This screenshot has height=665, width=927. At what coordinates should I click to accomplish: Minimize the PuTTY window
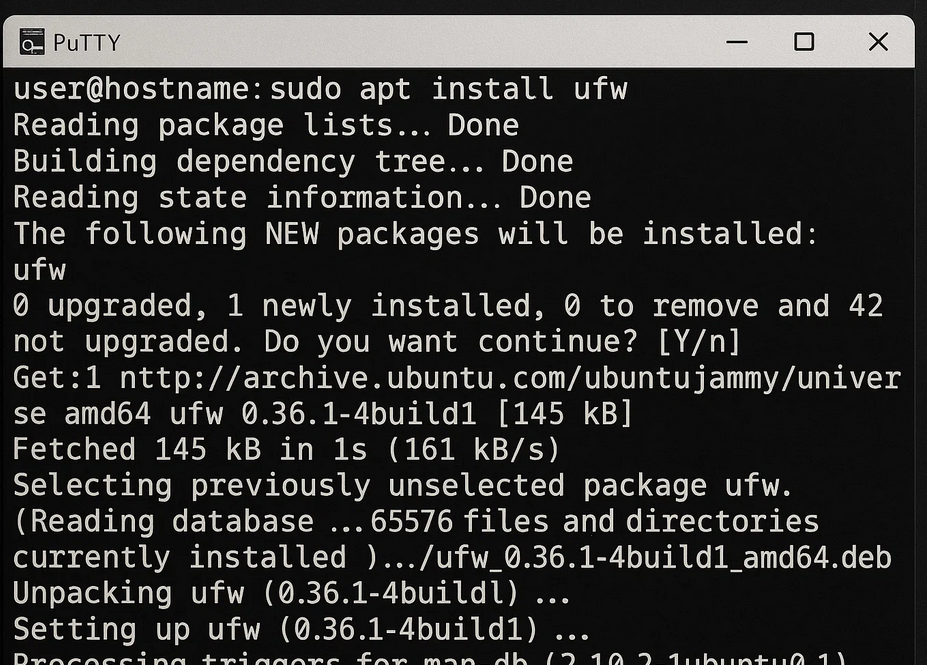[737, 41]
